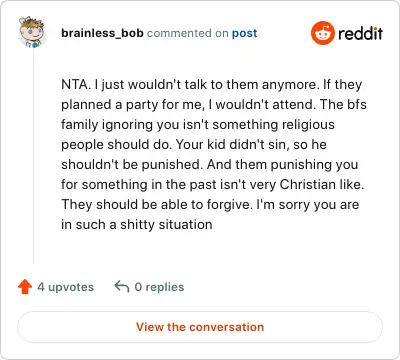The height and width of the screenshot is (360, 400).
Task: Click the reply arrow icon
Action: click(x=122, y=286)
